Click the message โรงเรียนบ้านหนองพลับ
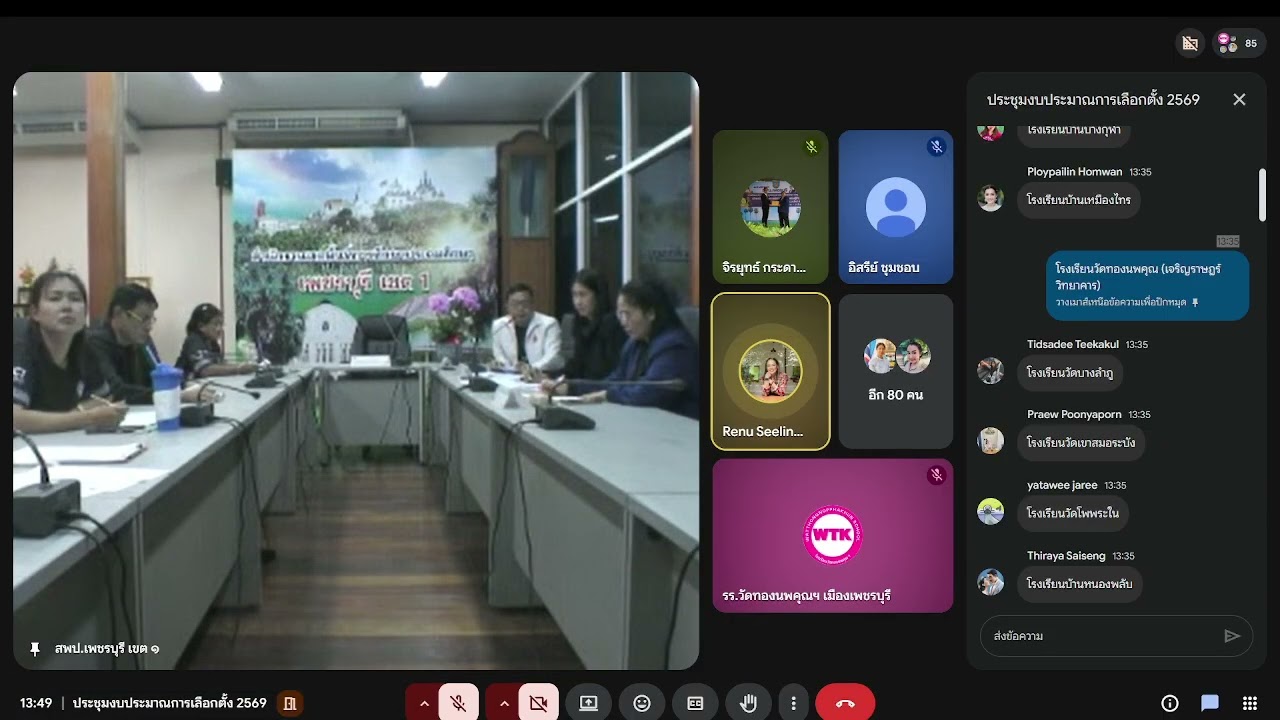This screenshot has width=1280, height=720. (x=1080, y=584)
